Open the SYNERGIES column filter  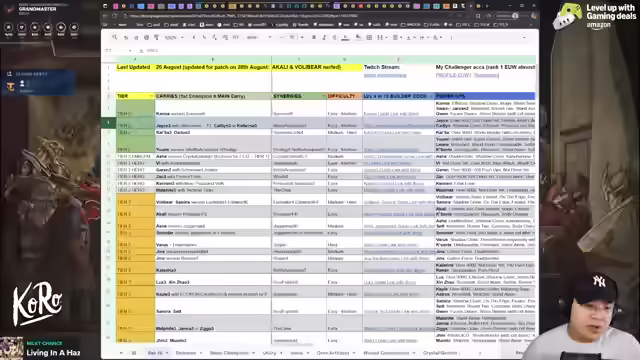(324, 96)
